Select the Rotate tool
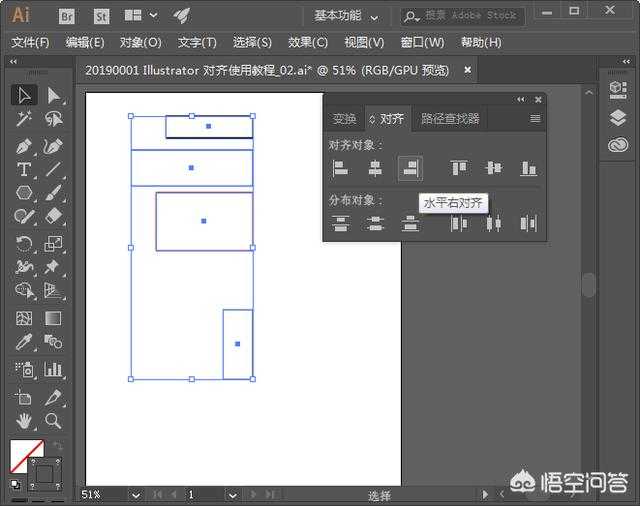 coord(24,244)
